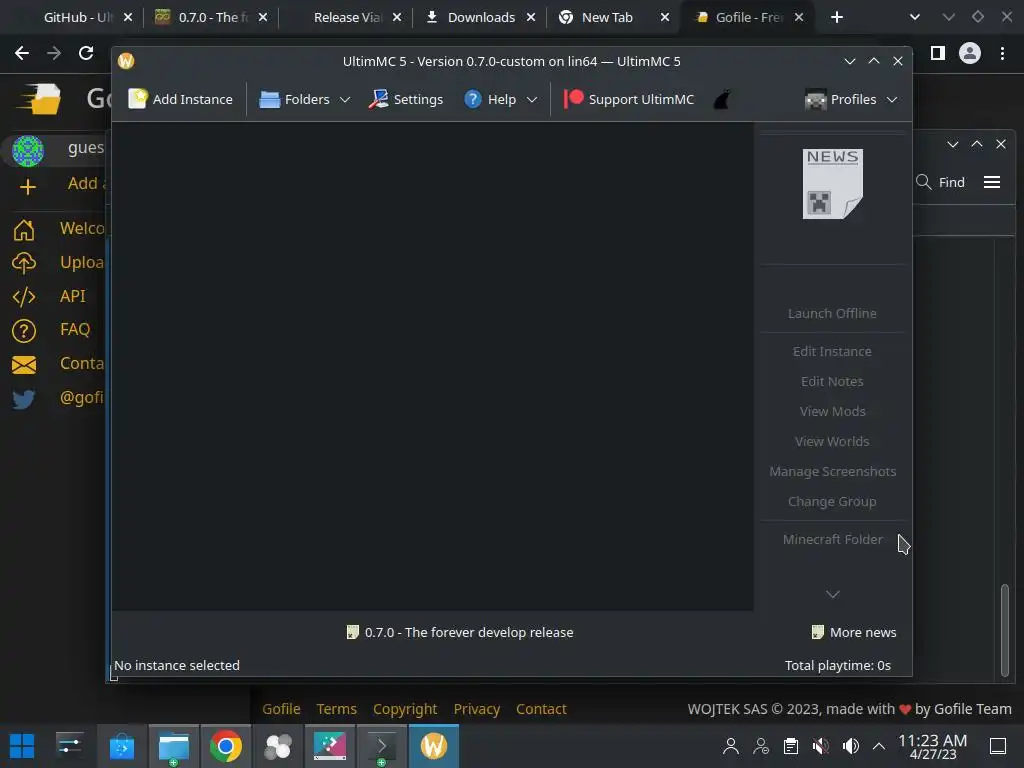Screen dimensions: 1024x768
Task: Open the Help menu in UltimMC
Action: coord(500,99)
